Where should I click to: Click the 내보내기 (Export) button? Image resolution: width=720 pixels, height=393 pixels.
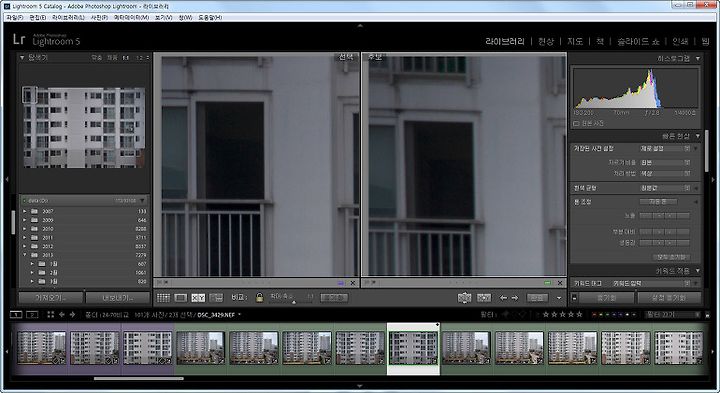tap(118, 298)
